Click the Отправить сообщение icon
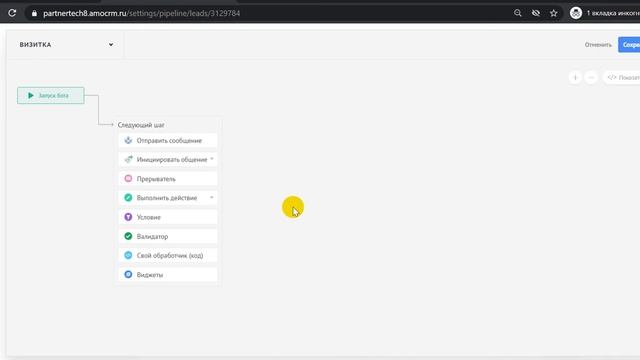This screenshot has width=640, height=360. pyautogui.click(x=128, y=140)
